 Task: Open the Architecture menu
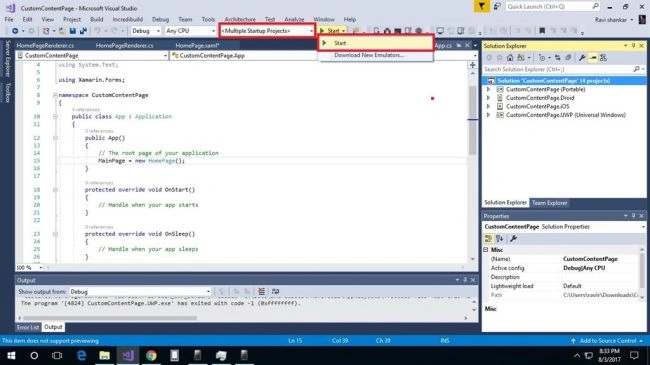pyautogui.click(x=240, y=19)
